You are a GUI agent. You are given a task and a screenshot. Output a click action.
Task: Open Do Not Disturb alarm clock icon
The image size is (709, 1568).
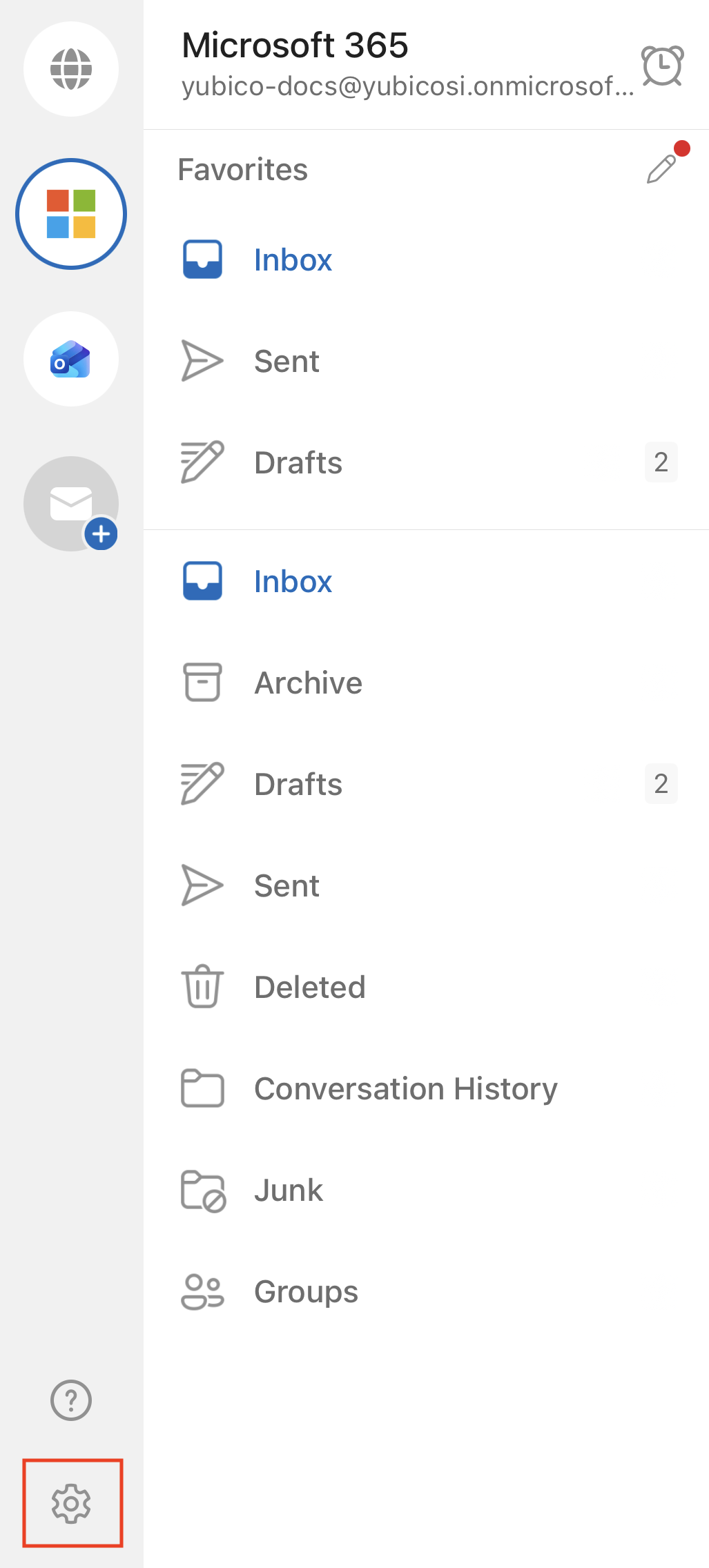[x=663, y=66]
